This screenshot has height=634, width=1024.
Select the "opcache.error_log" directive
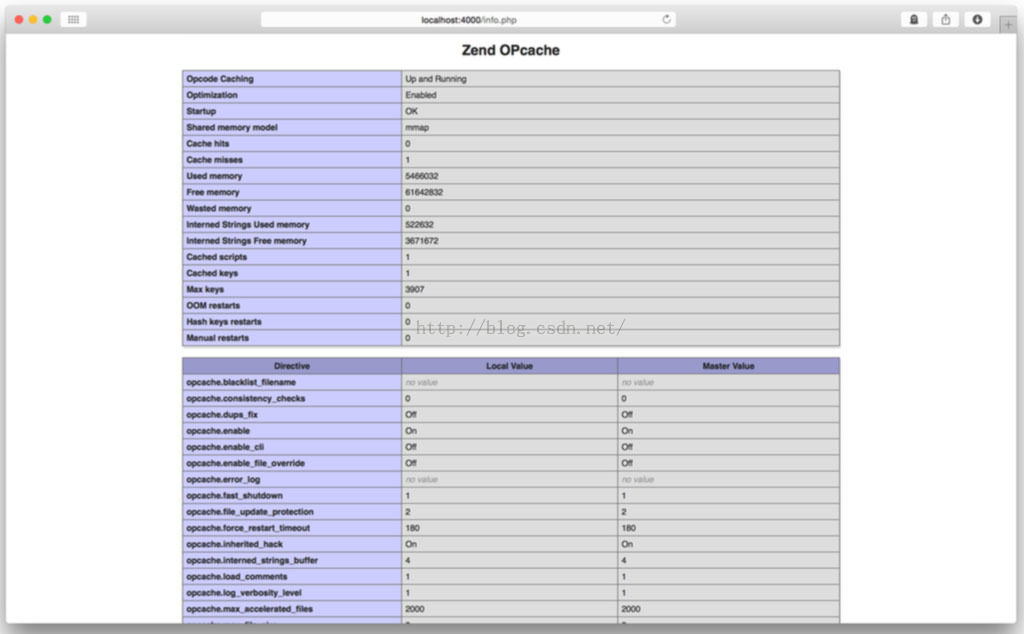(x=223, y=480)
